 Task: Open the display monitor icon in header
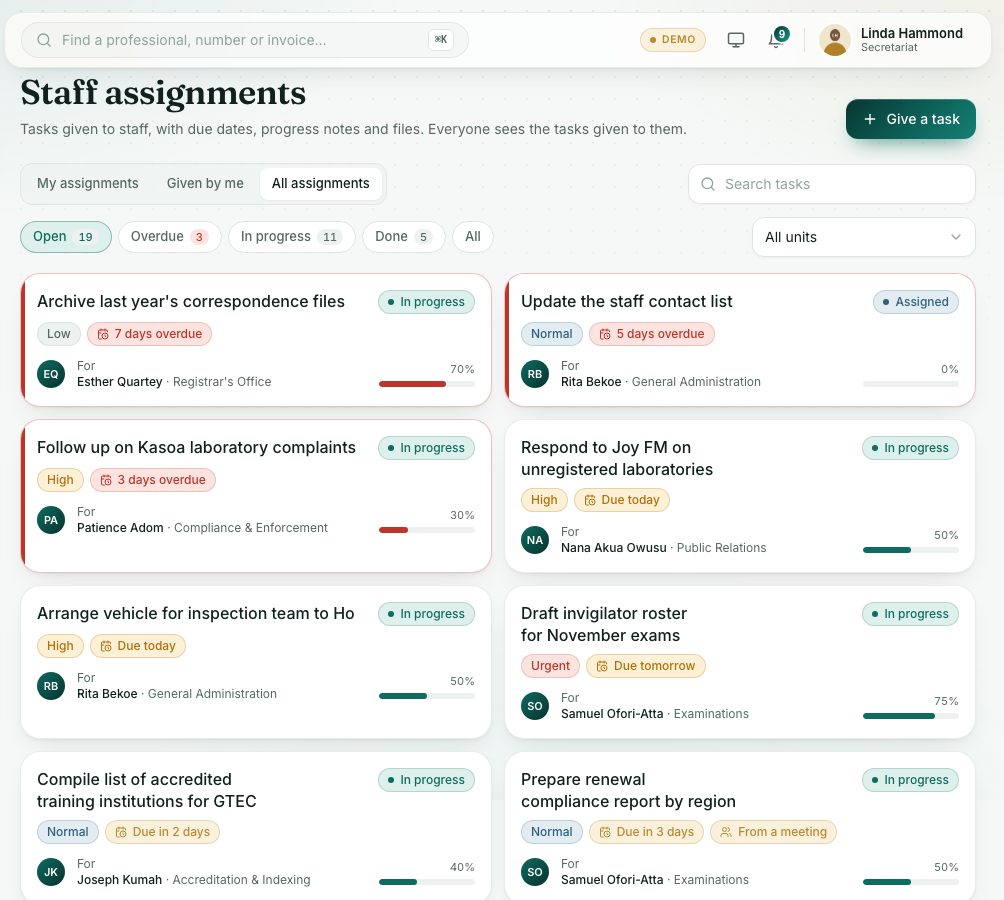click(x=736, y=40)
